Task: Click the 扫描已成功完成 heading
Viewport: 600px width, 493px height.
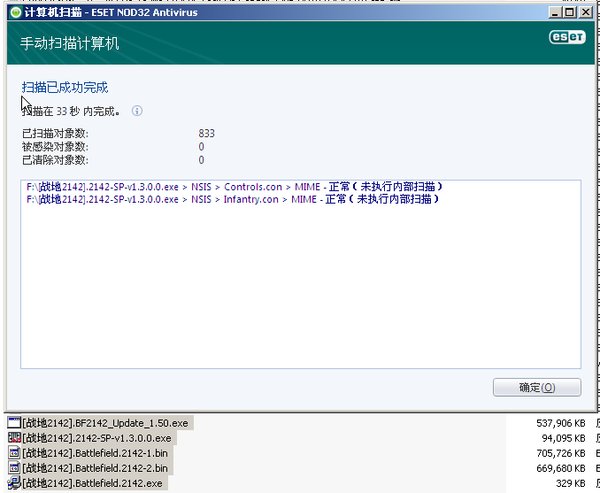Action: pyautogui.click(x=65, y=87)
